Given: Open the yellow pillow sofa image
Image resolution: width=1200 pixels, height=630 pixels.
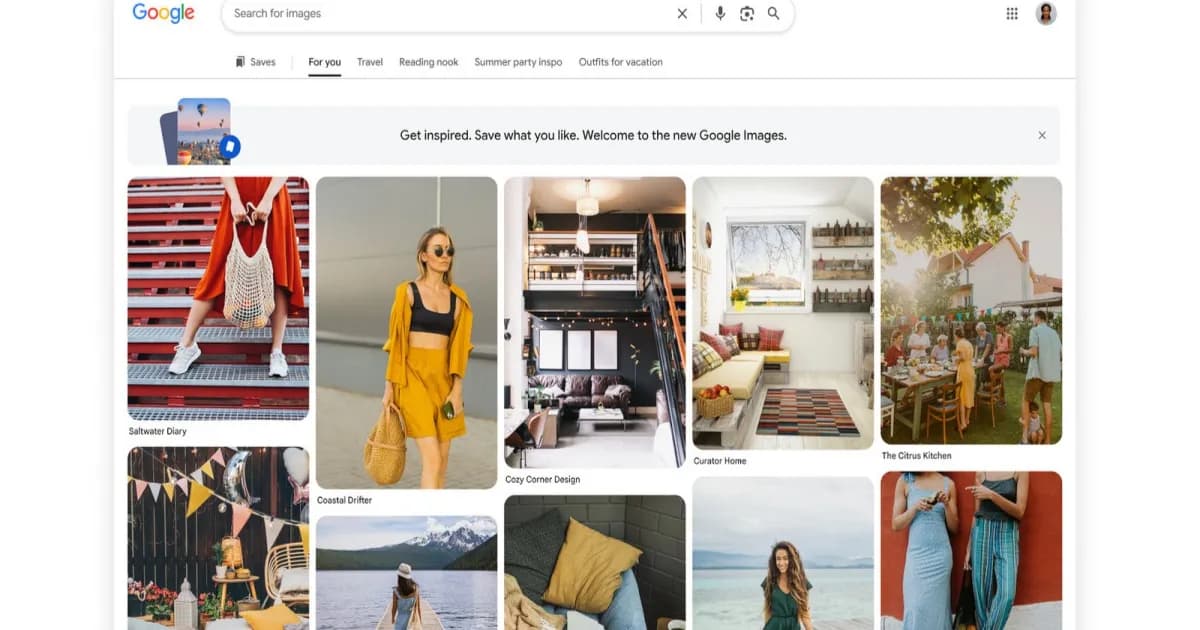Looking at the screenshot, I should [594, 562].
